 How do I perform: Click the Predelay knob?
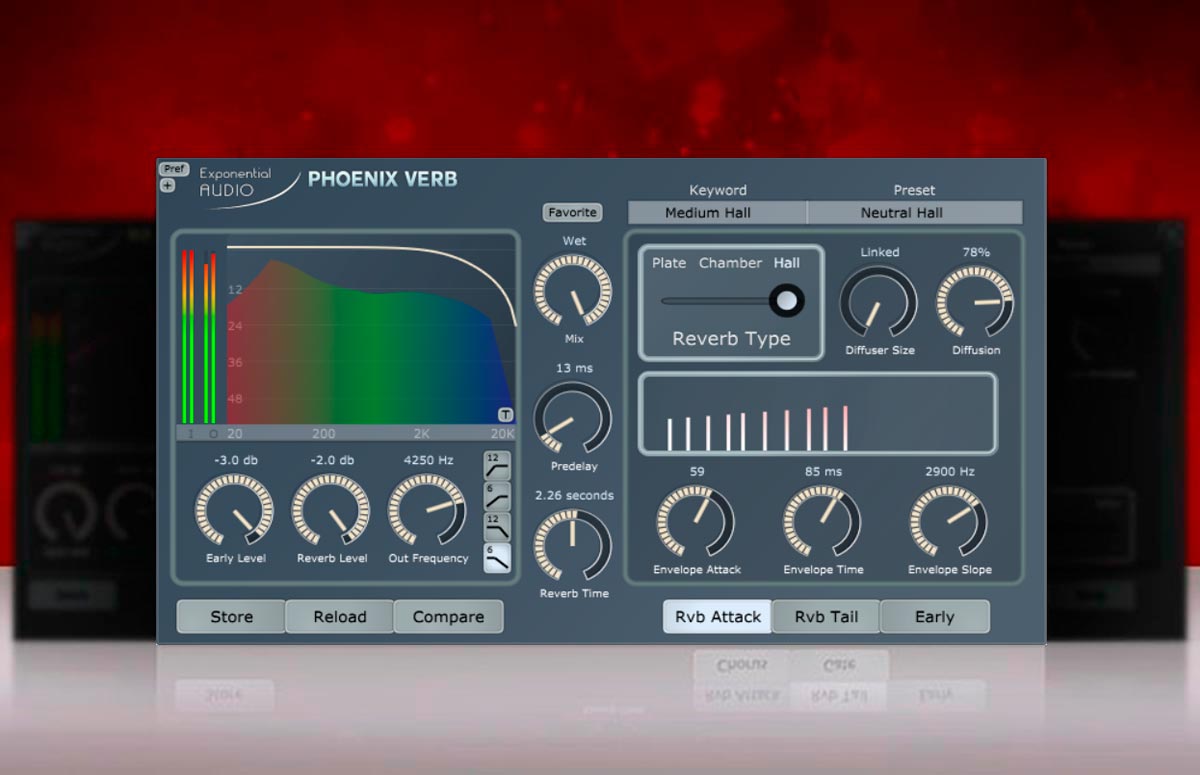(573, 418)
